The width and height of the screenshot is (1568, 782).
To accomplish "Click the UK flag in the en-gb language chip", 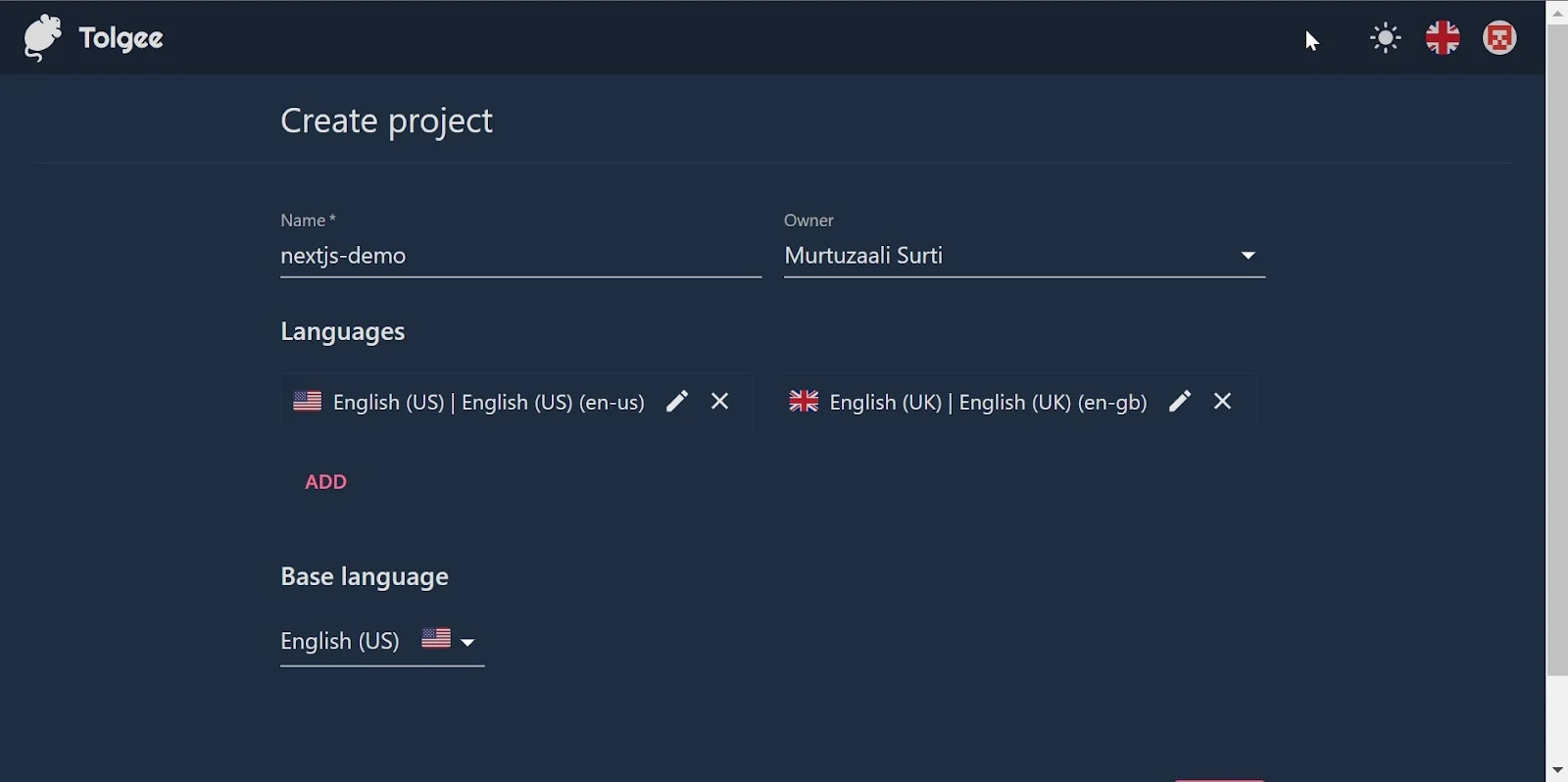I will pyautogui.click(x=804, y=402).
